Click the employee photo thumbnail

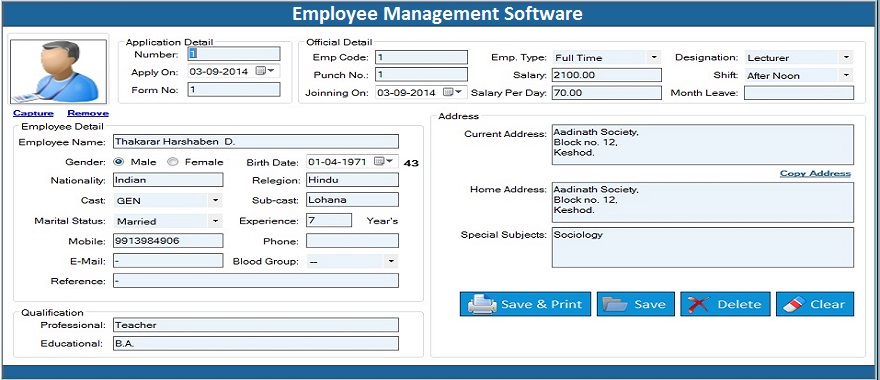pyautogui.click(x=58, y=71)
